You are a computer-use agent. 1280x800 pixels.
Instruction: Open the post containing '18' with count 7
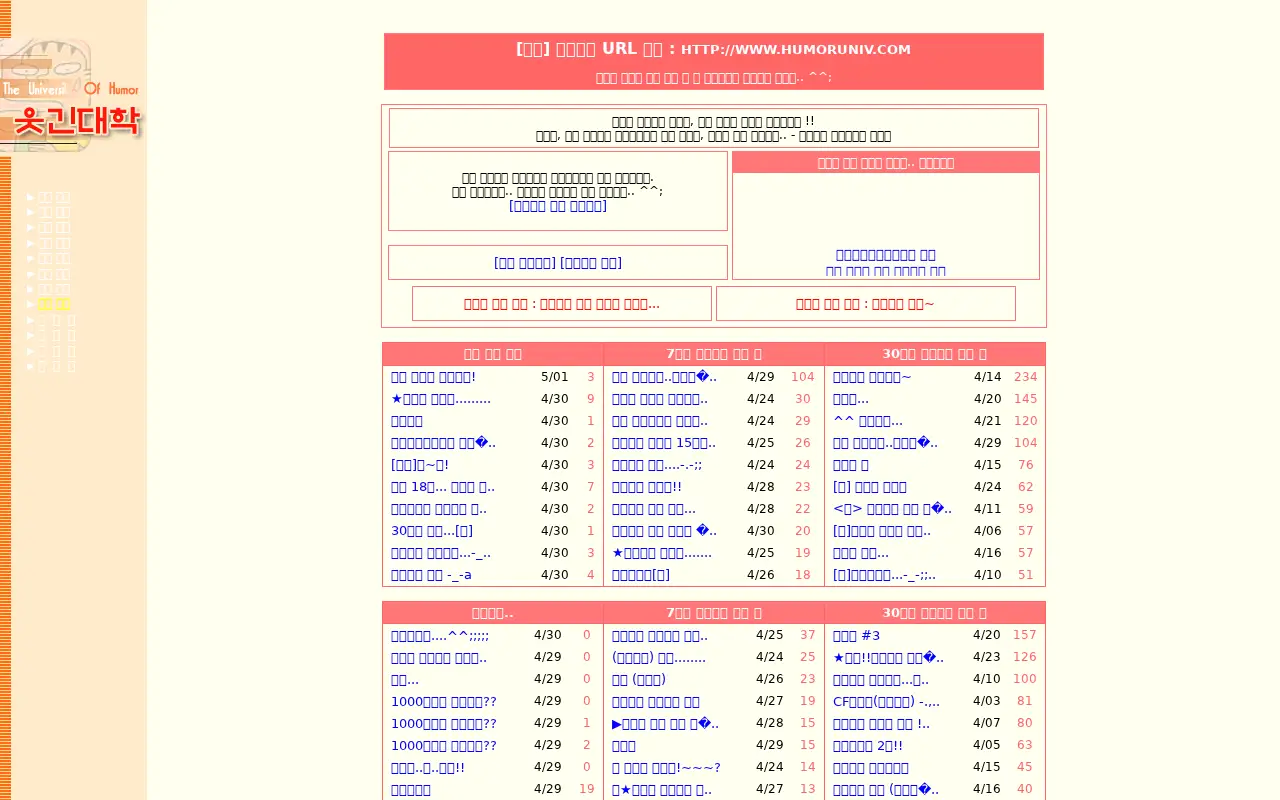pyautogui.click(x=443, y=487)
